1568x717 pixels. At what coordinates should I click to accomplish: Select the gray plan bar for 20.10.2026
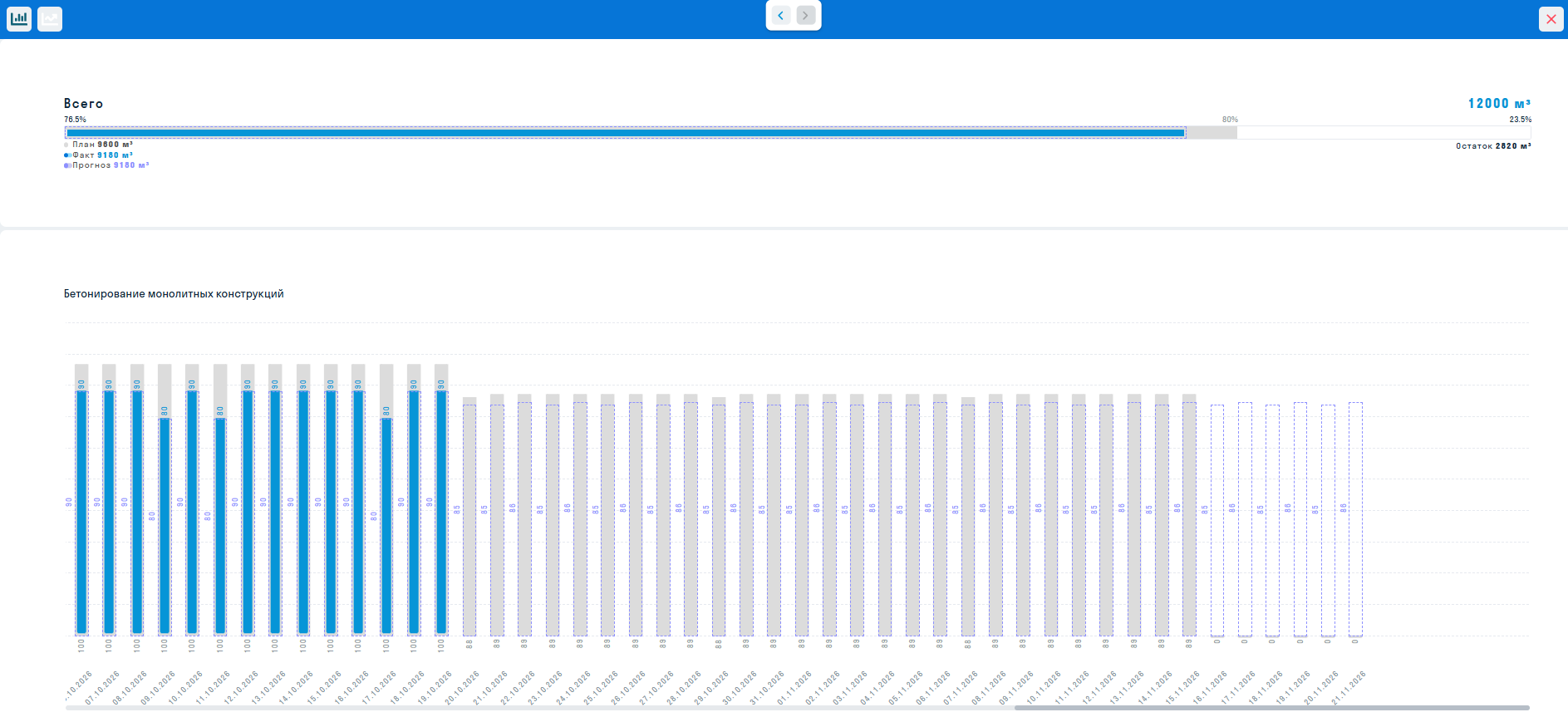[x=469, y=517]
